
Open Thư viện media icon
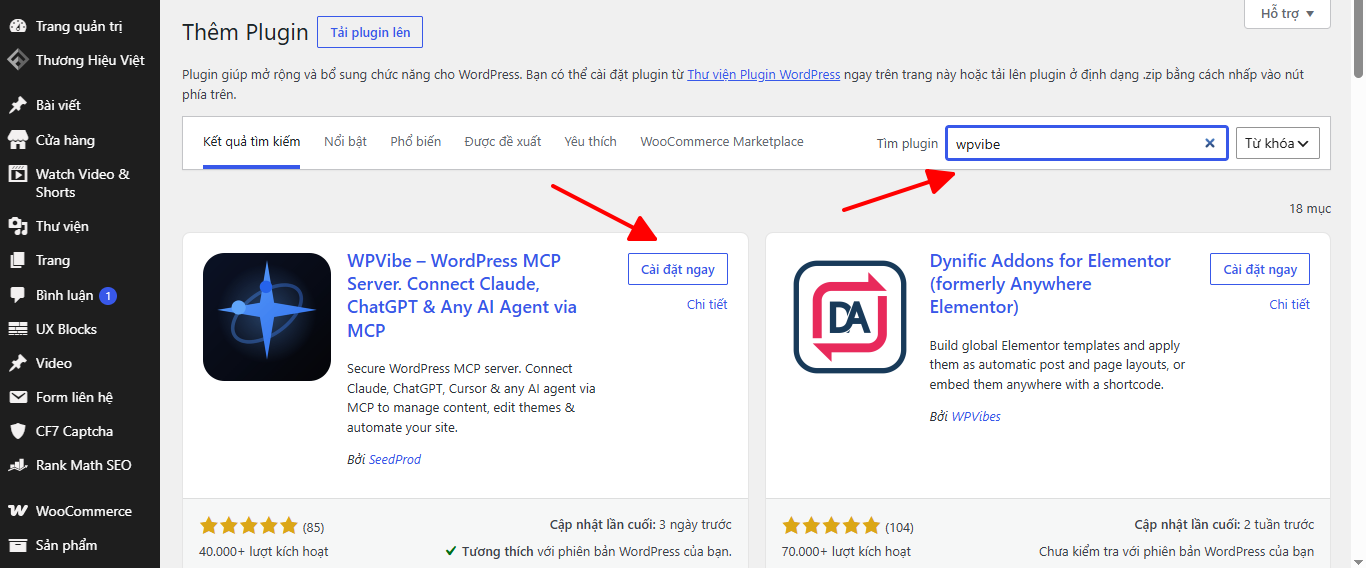point(17,226)
